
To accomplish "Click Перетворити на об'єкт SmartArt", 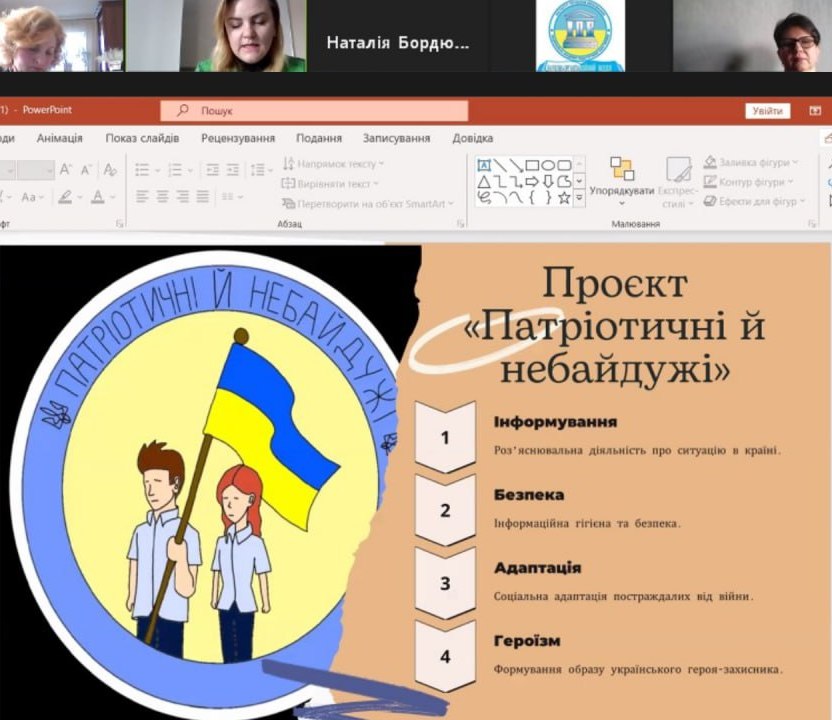I will coord(370,203).
